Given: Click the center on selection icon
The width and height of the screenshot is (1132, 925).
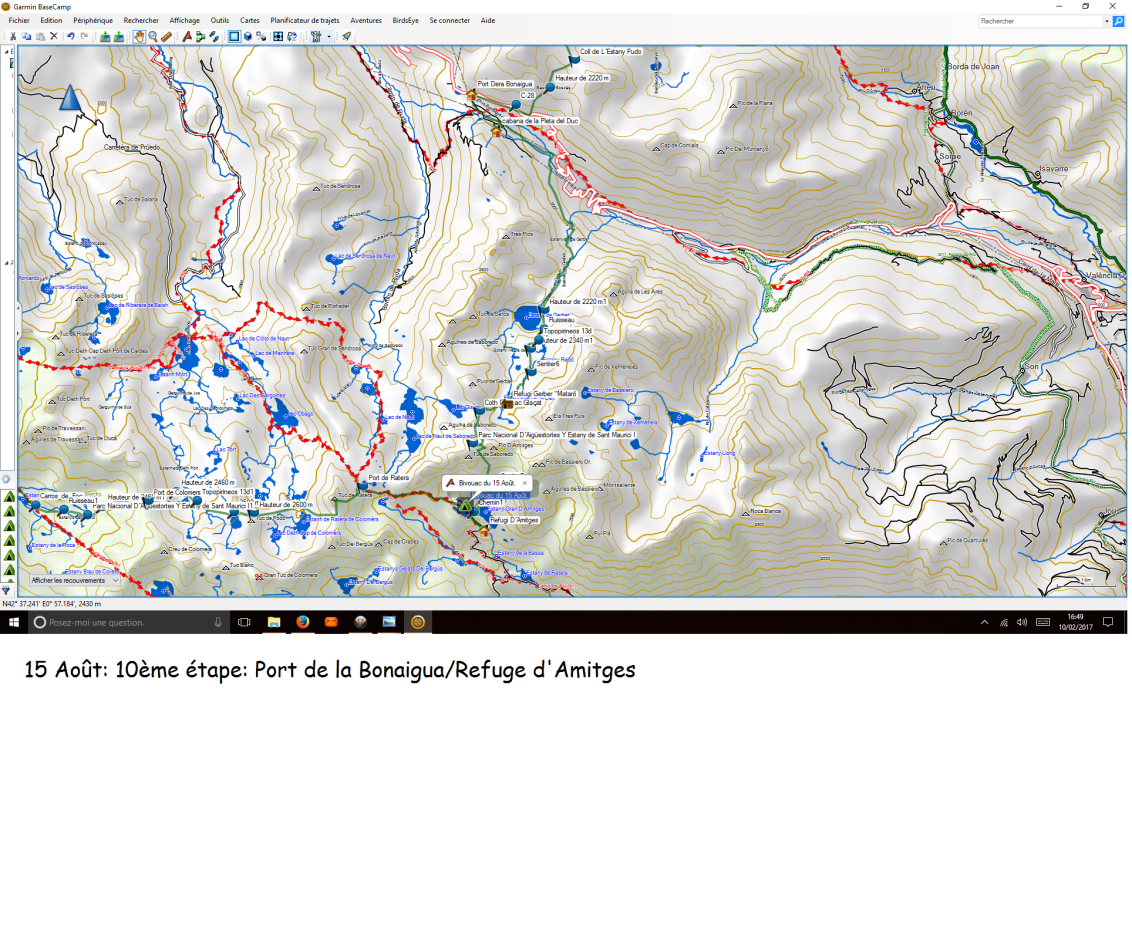Looking at the screenshot, I should click(x=278, y=36).
